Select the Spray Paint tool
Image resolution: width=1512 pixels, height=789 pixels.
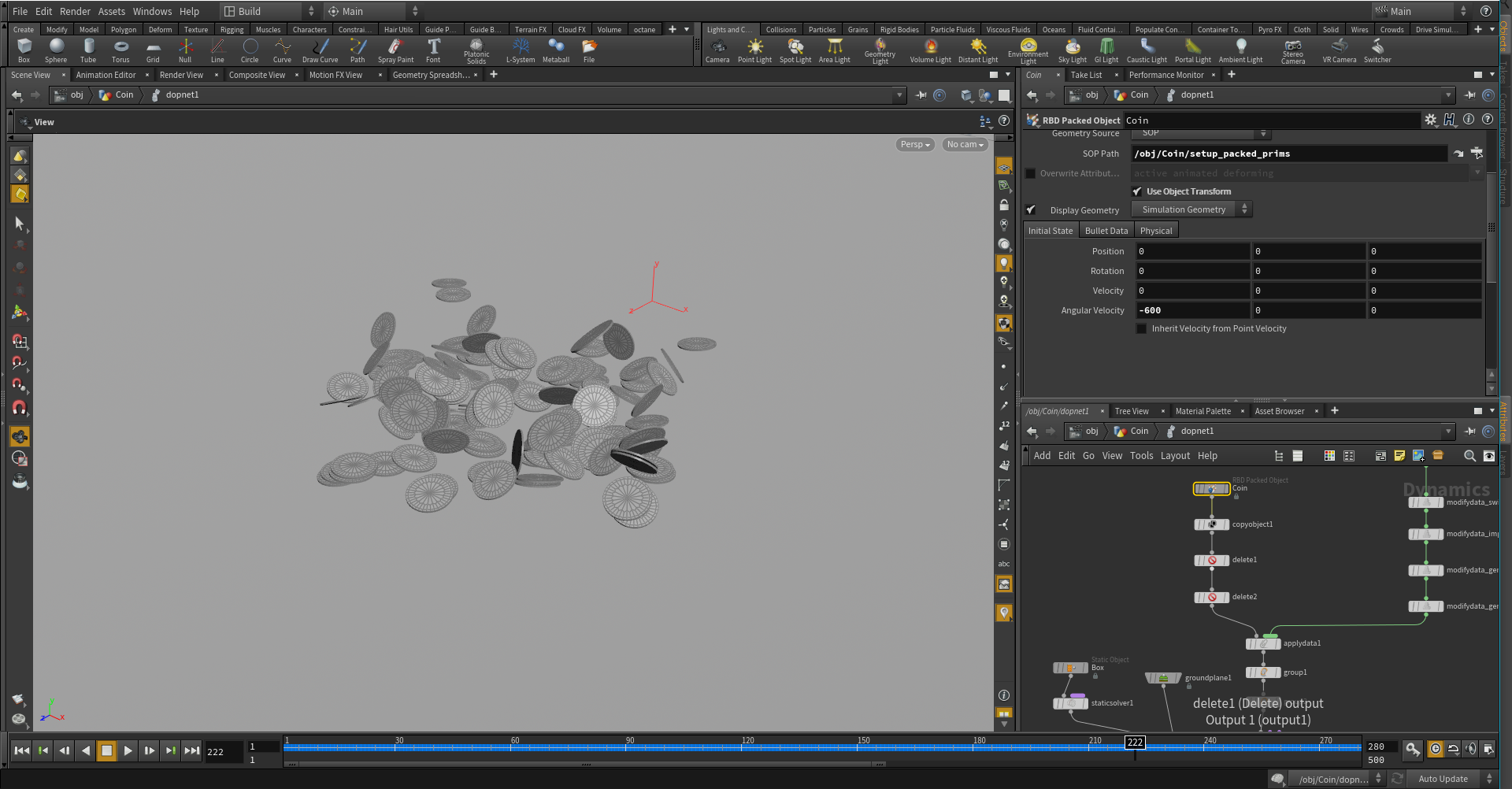tap(395, 51)
